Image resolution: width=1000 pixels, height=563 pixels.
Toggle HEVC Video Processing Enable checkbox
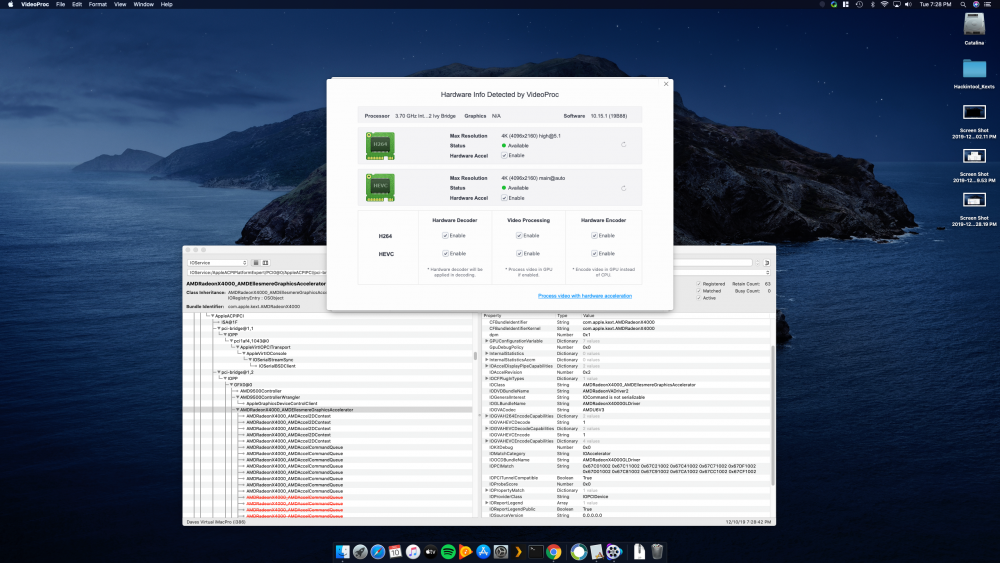click(x=519, y=253)
